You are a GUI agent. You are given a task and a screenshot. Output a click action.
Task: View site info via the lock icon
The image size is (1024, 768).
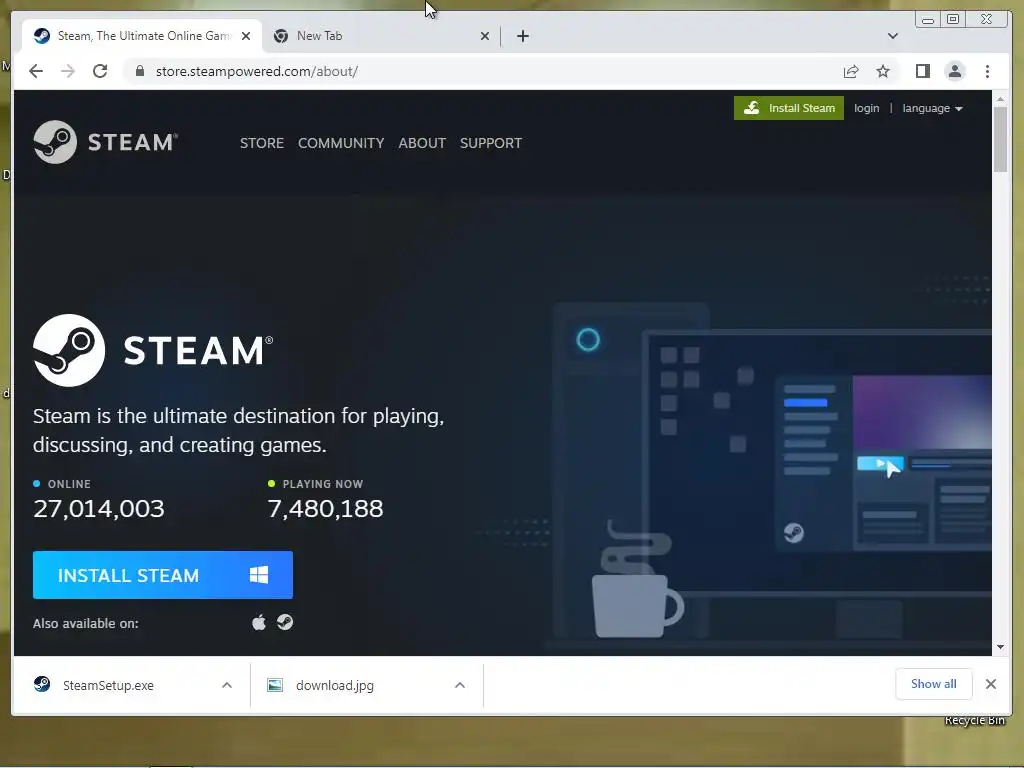139,71
